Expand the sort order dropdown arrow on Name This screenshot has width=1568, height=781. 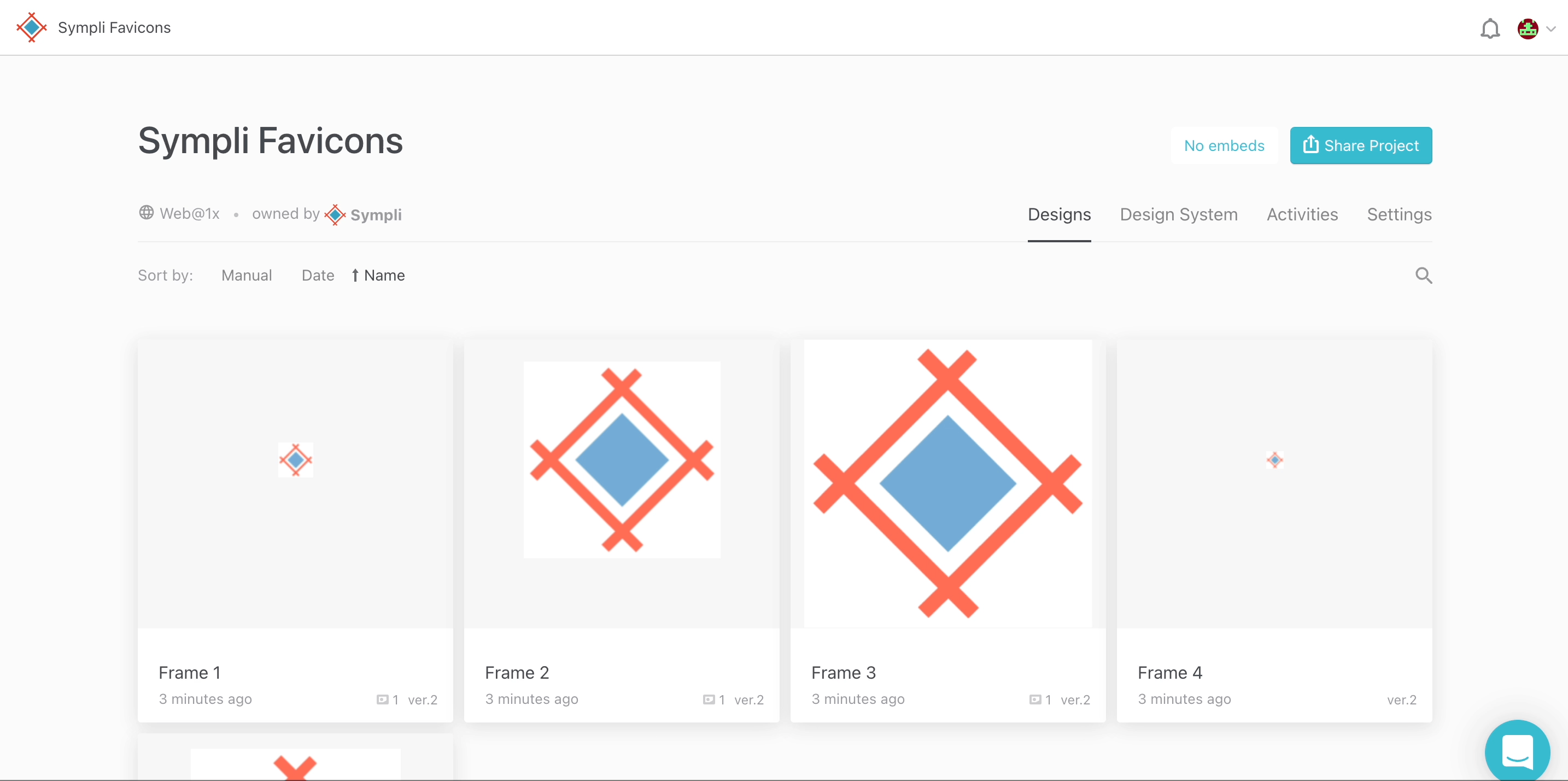pyautogui.click(x=354, y=274)
